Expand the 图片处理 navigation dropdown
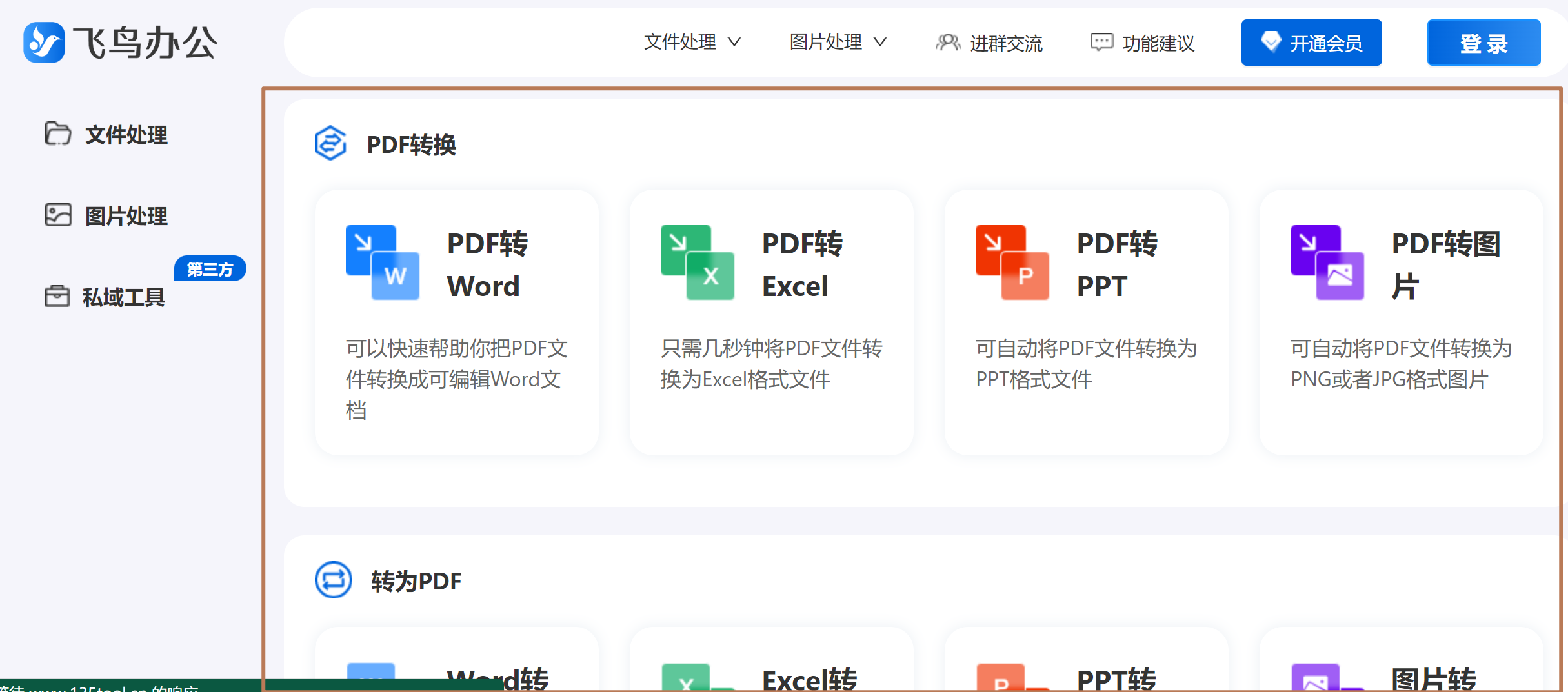This screenshot has height=692, width=1568. 837,42
